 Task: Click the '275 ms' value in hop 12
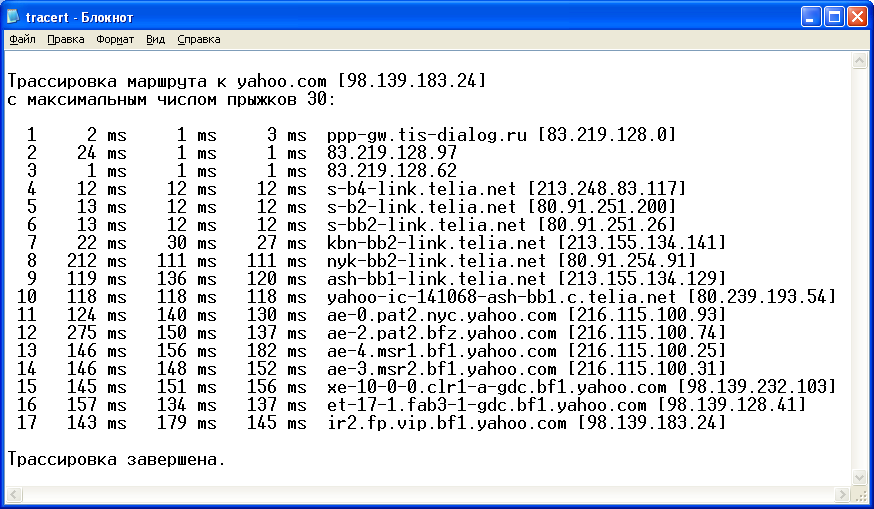pyautogui.click(x=96, y=333)
